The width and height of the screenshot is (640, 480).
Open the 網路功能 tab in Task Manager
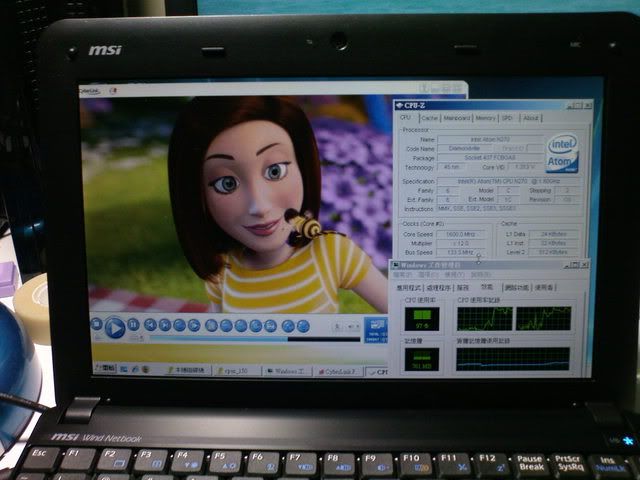[516, 288]
